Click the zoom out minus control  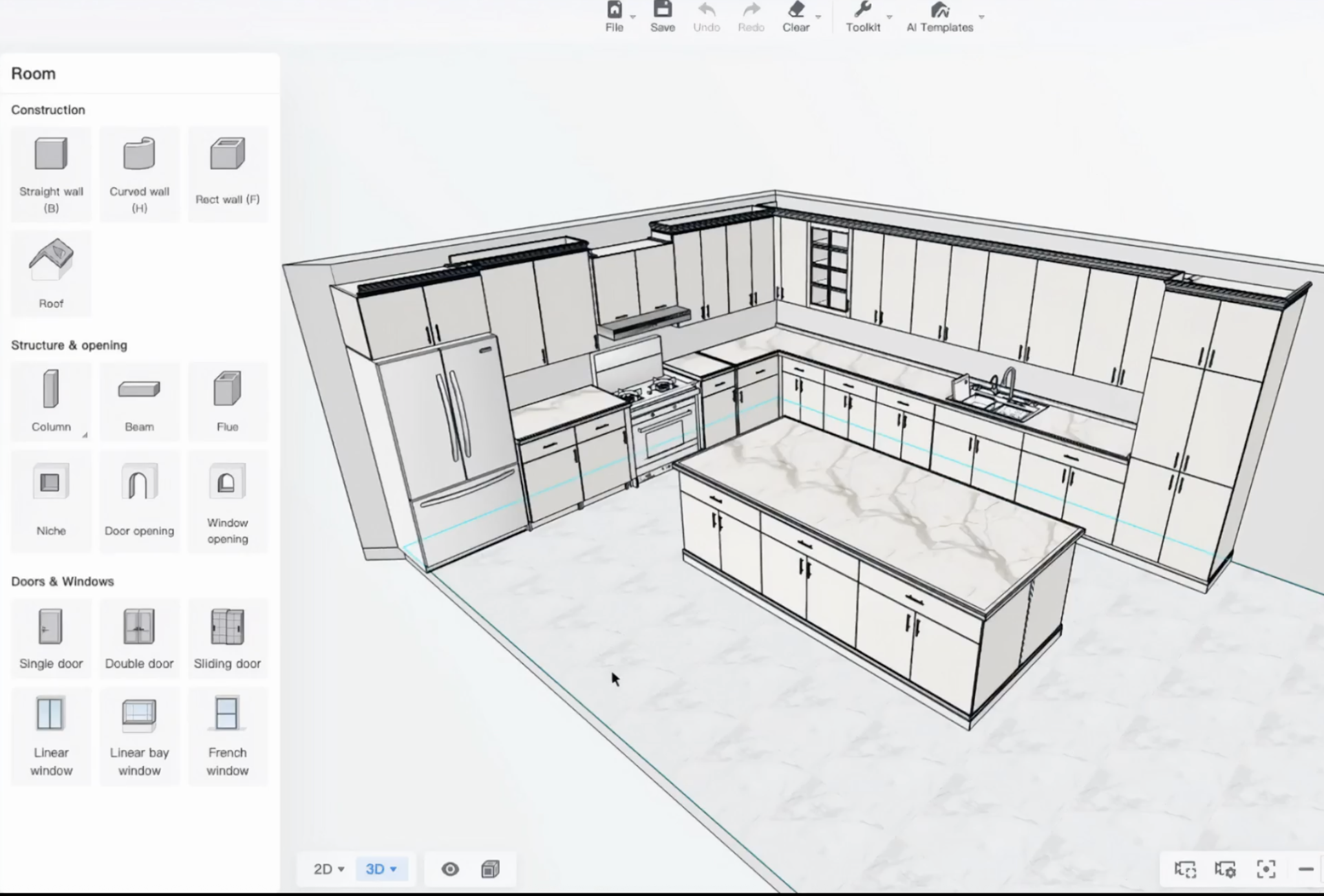pos(1305,869)
